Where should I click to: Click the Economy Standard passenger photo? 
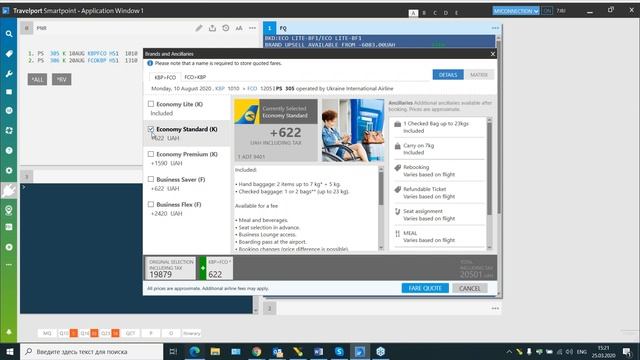tap(353, 130)
